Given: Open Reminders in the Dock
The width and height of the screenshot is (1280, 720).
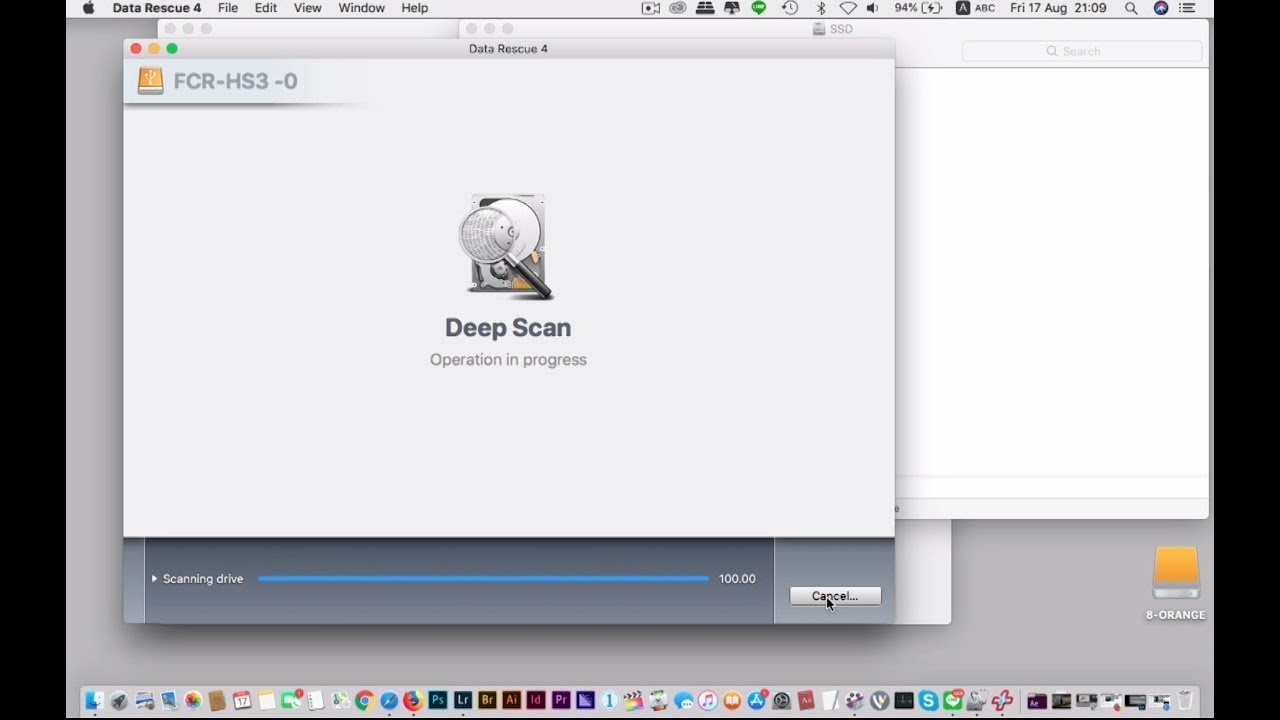Looking at the screenshot, I should 316,701.
